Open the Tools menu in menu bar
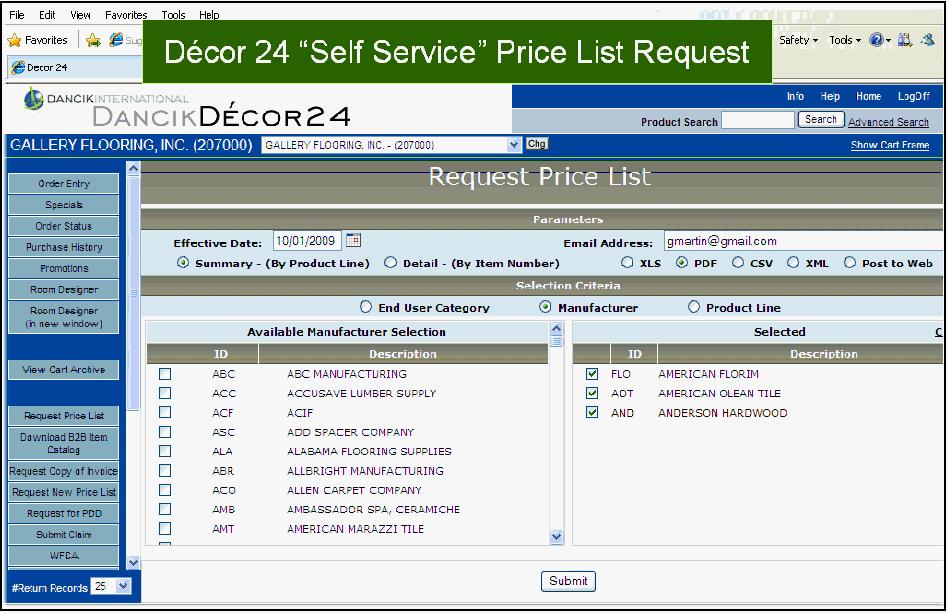Viewport: 947px width, 613px height. [x=173, y=15]
